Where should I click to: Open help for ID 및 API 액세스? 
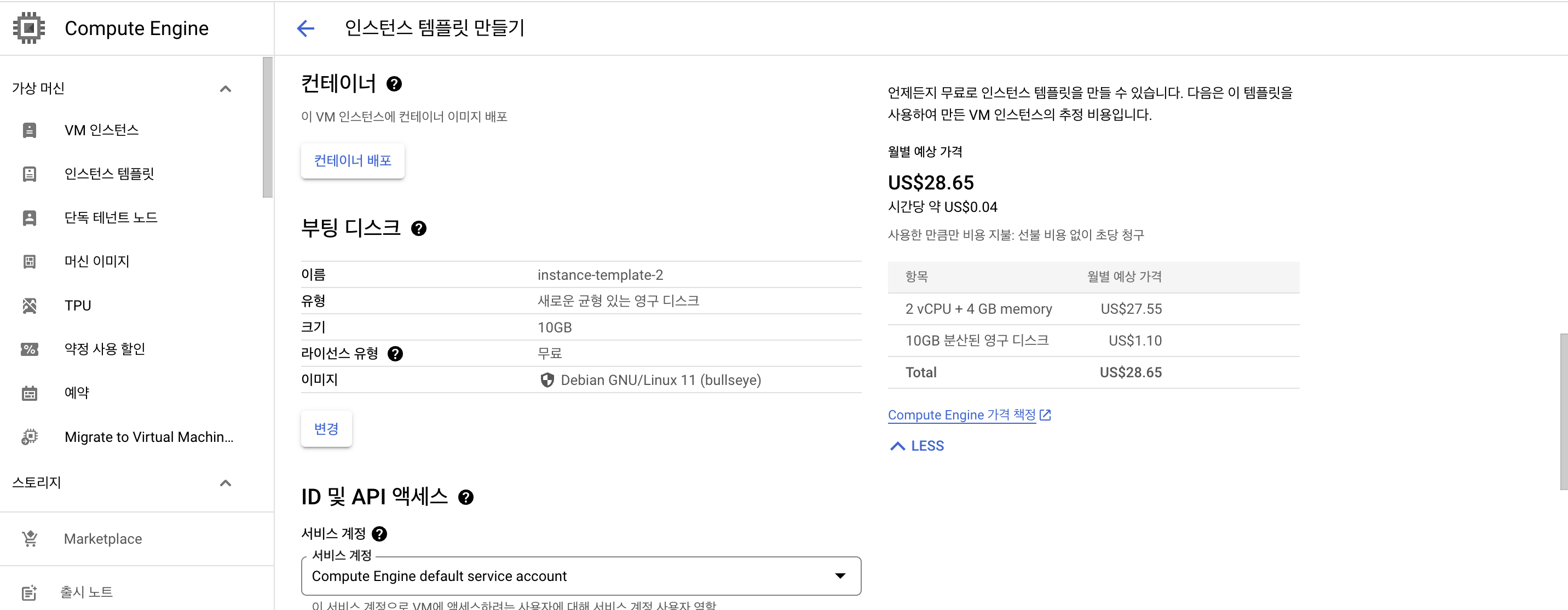click(466, 497)
